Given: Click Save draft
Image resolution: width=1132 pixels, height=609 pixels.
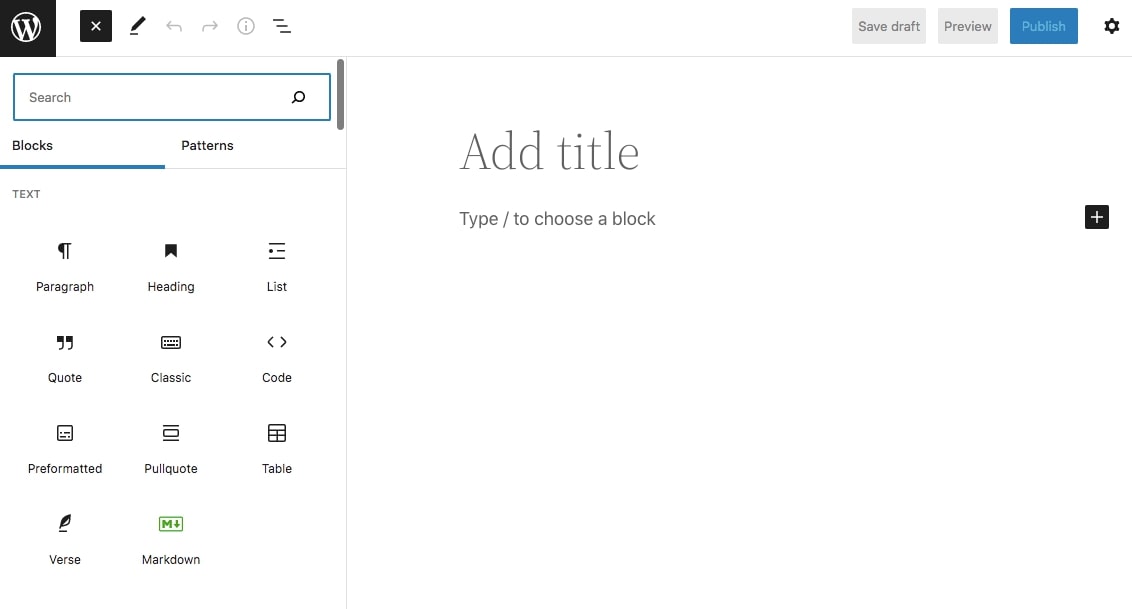Looking at the screenshot, I should (x=888, y=26).
